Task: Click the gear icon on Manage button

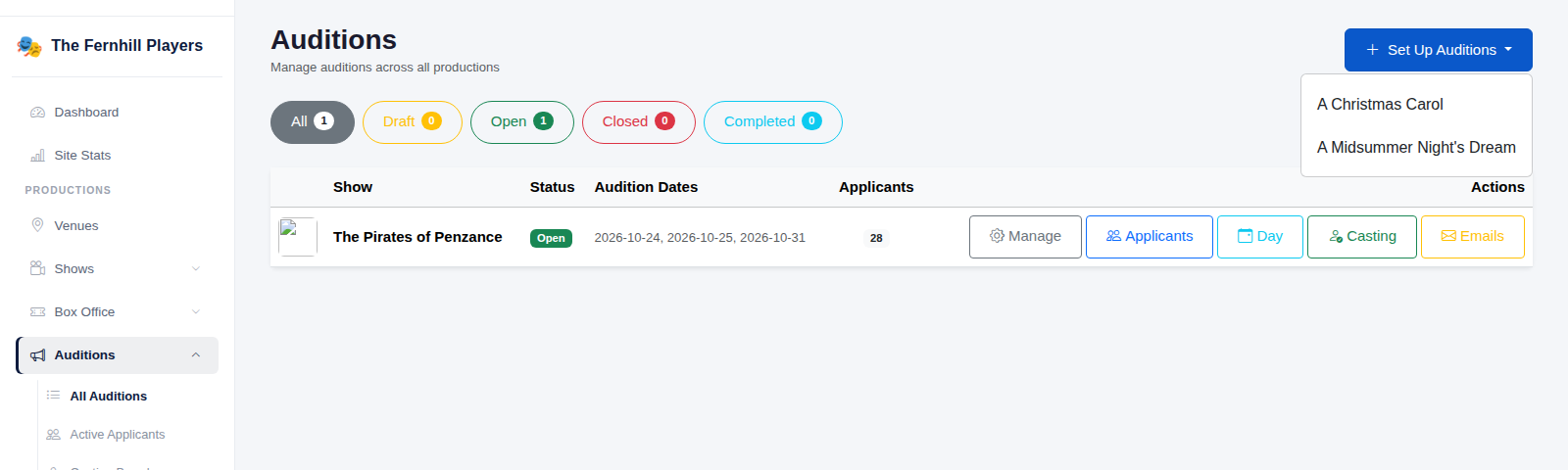Action: point(997,236)
